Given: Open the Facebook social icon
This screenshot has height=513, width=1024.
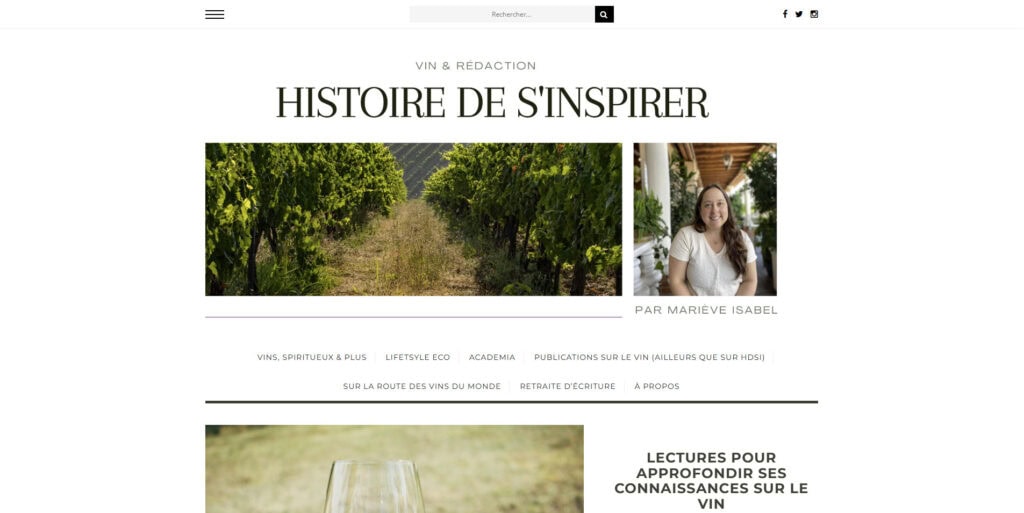Looking at the screenshot, I should 785,14.
